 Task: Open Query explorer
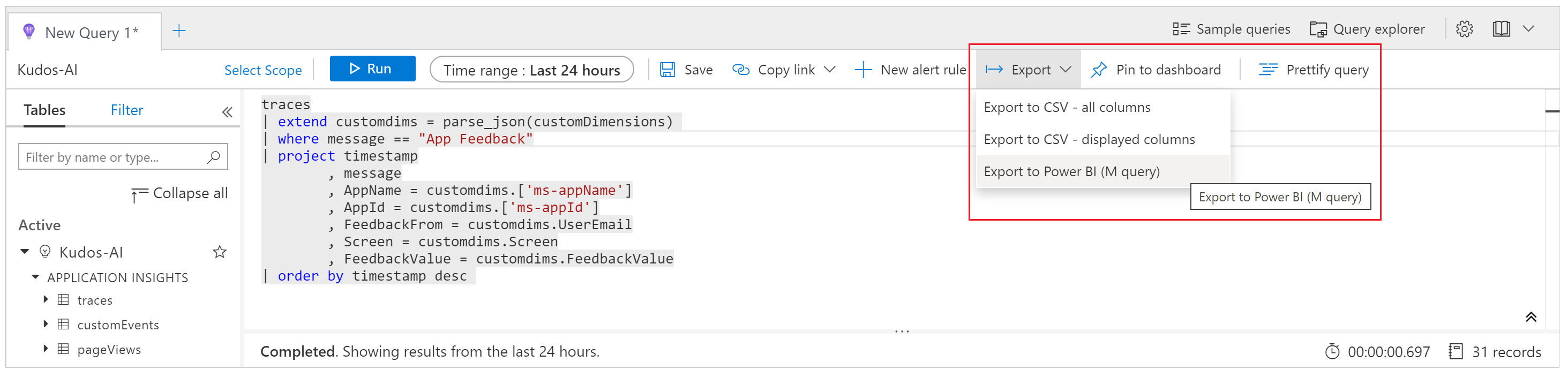pyautogui.click(x=1367, y=29)
